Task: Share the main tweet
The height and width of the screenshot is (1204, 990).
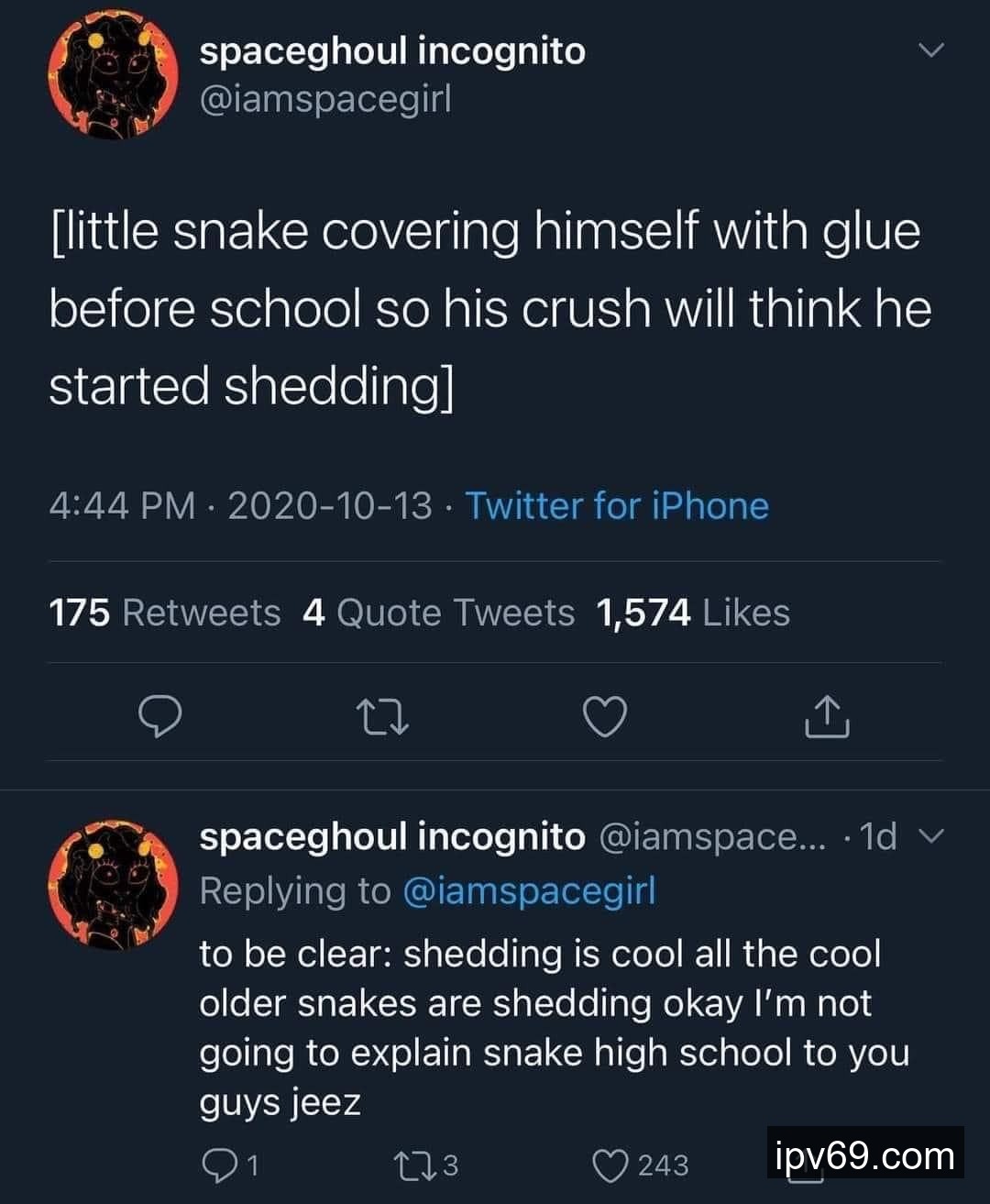Action: pos(827,717)
